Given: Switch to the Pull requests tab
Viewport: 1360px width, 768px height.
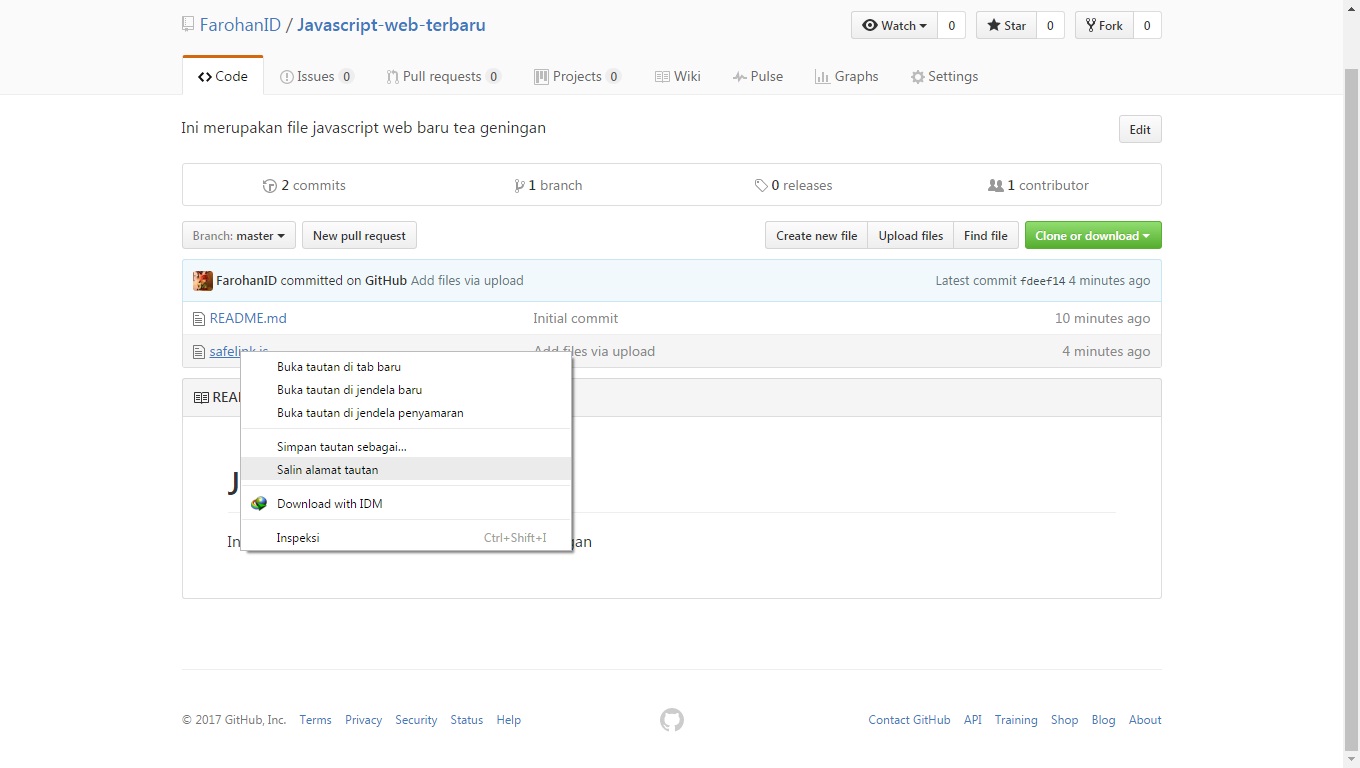Looking at the screenshot, I should click(441, 77).
